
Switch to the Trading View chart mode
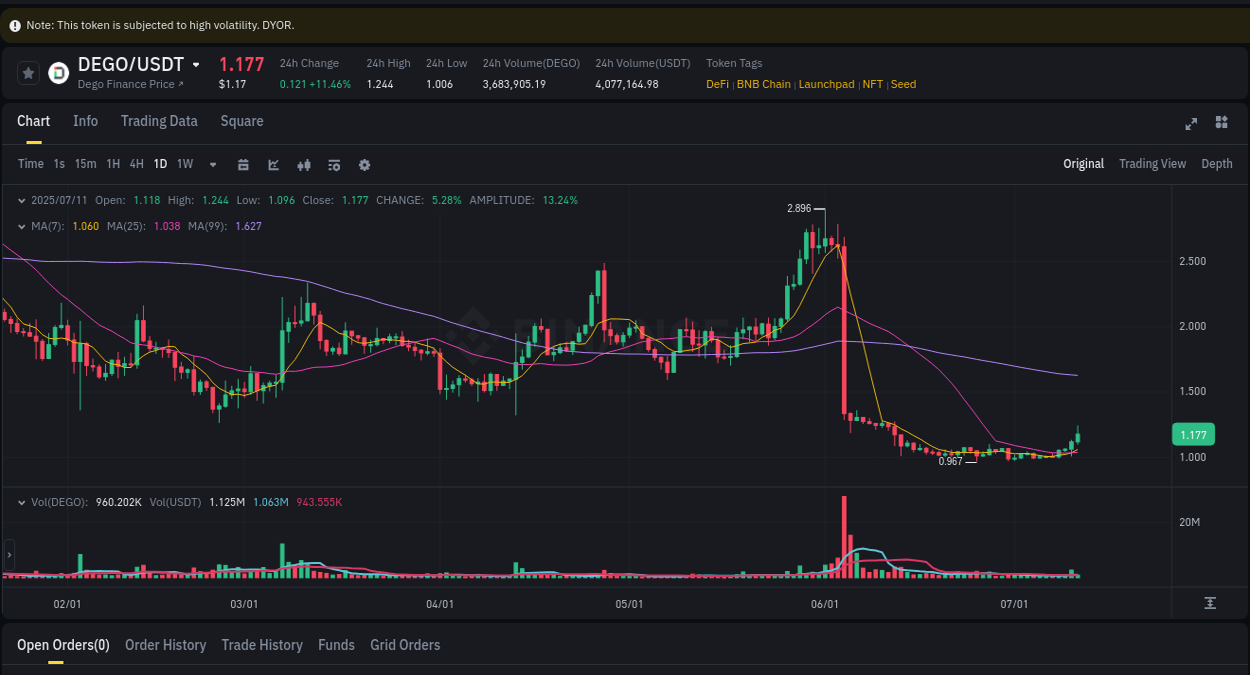[x=1152, y=163]
